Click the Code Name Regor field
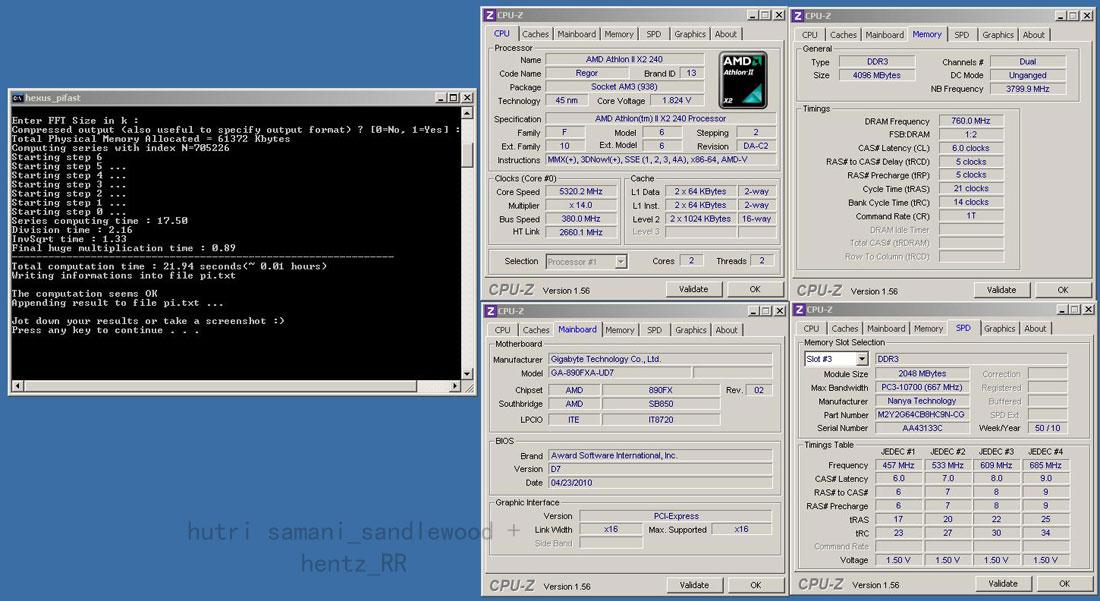Image resolution: width=1100 pixels, height=601 pixels. [586, 73]
